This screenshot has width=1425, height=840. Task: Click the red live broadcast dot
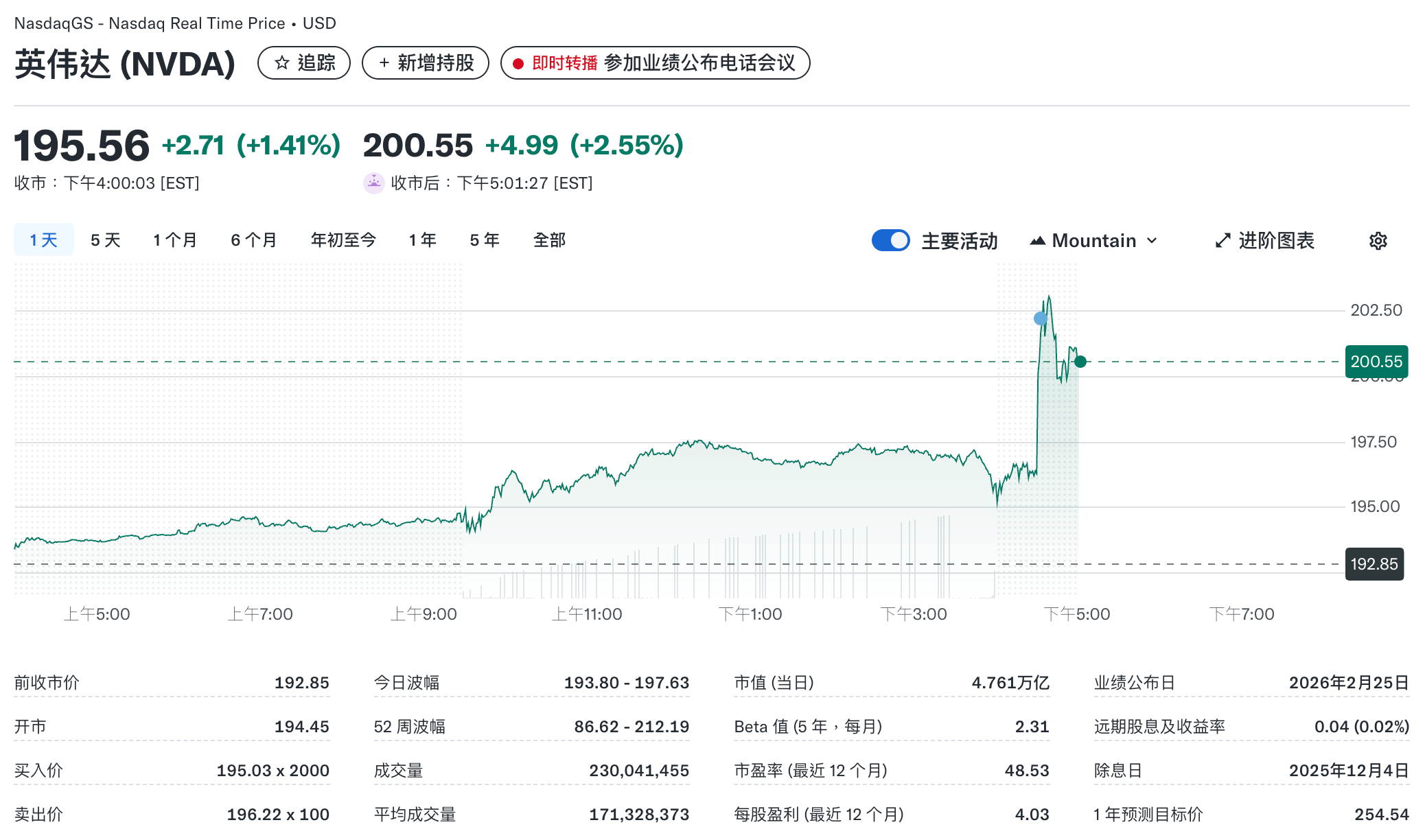tap(518, 64)
